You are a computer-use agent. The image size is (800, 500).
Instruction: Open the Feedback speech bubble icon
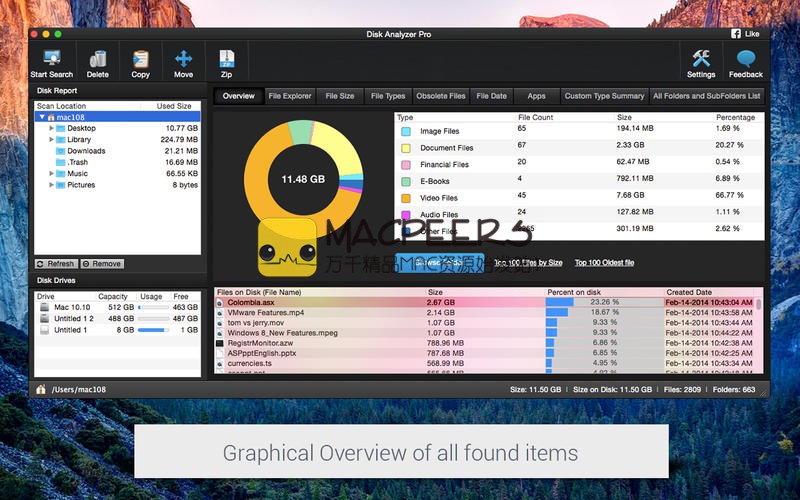[746, 59]
